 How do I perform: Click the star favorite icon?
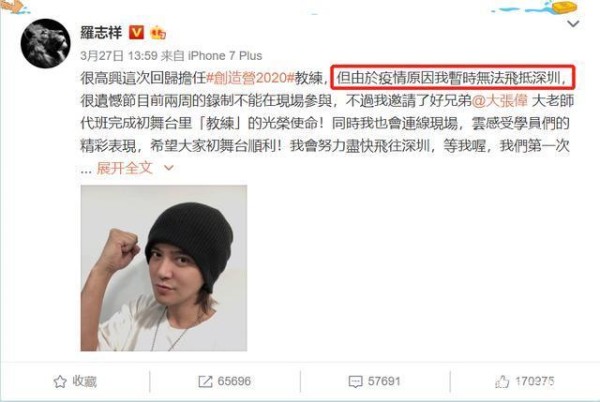(x=60, y=381)
